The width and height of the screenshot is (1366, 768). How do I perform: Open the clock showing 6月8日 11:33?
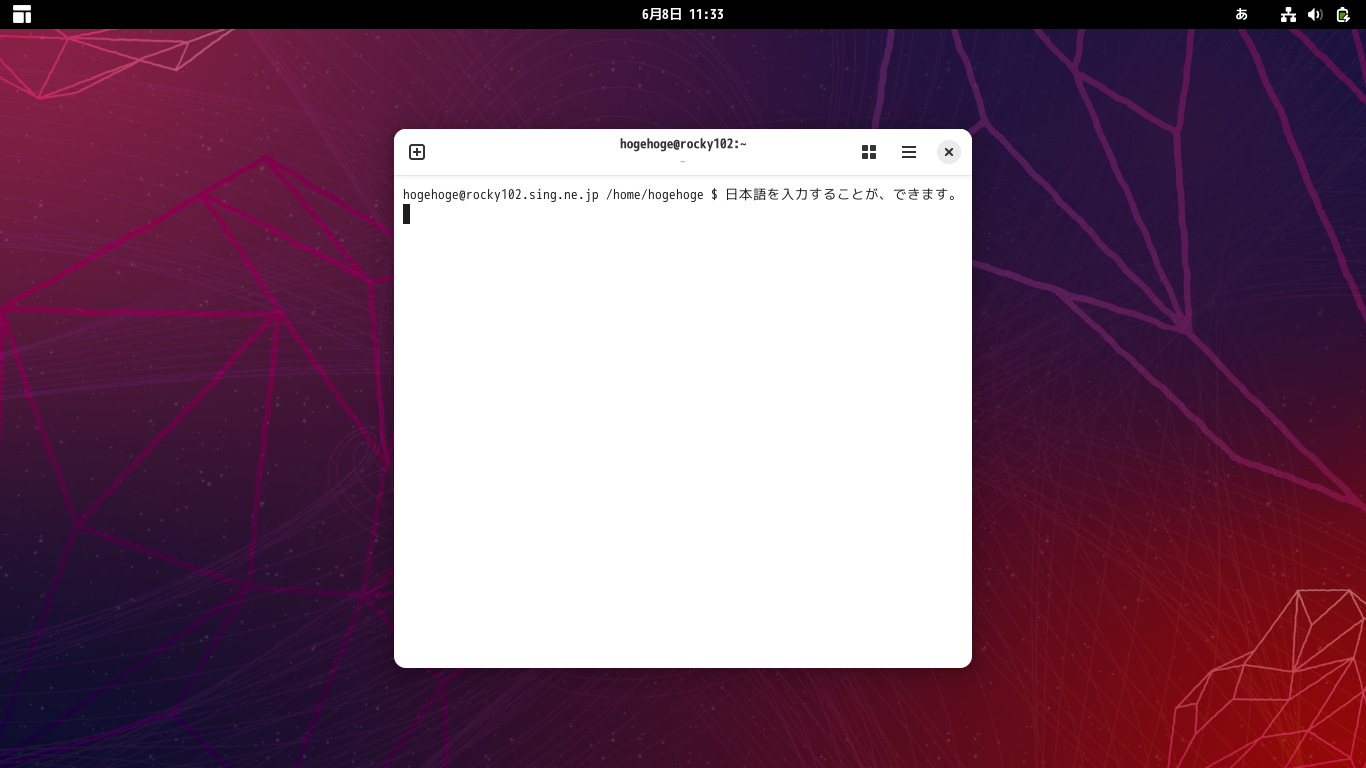682,14
